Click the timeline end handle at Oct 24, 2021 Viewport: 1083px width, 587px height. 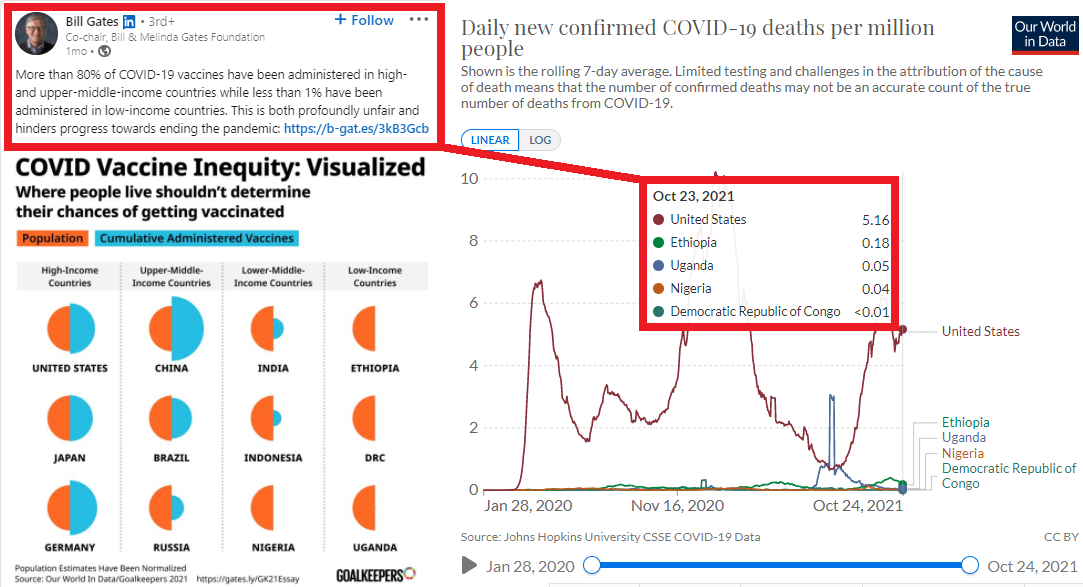[x=968, y=566]
